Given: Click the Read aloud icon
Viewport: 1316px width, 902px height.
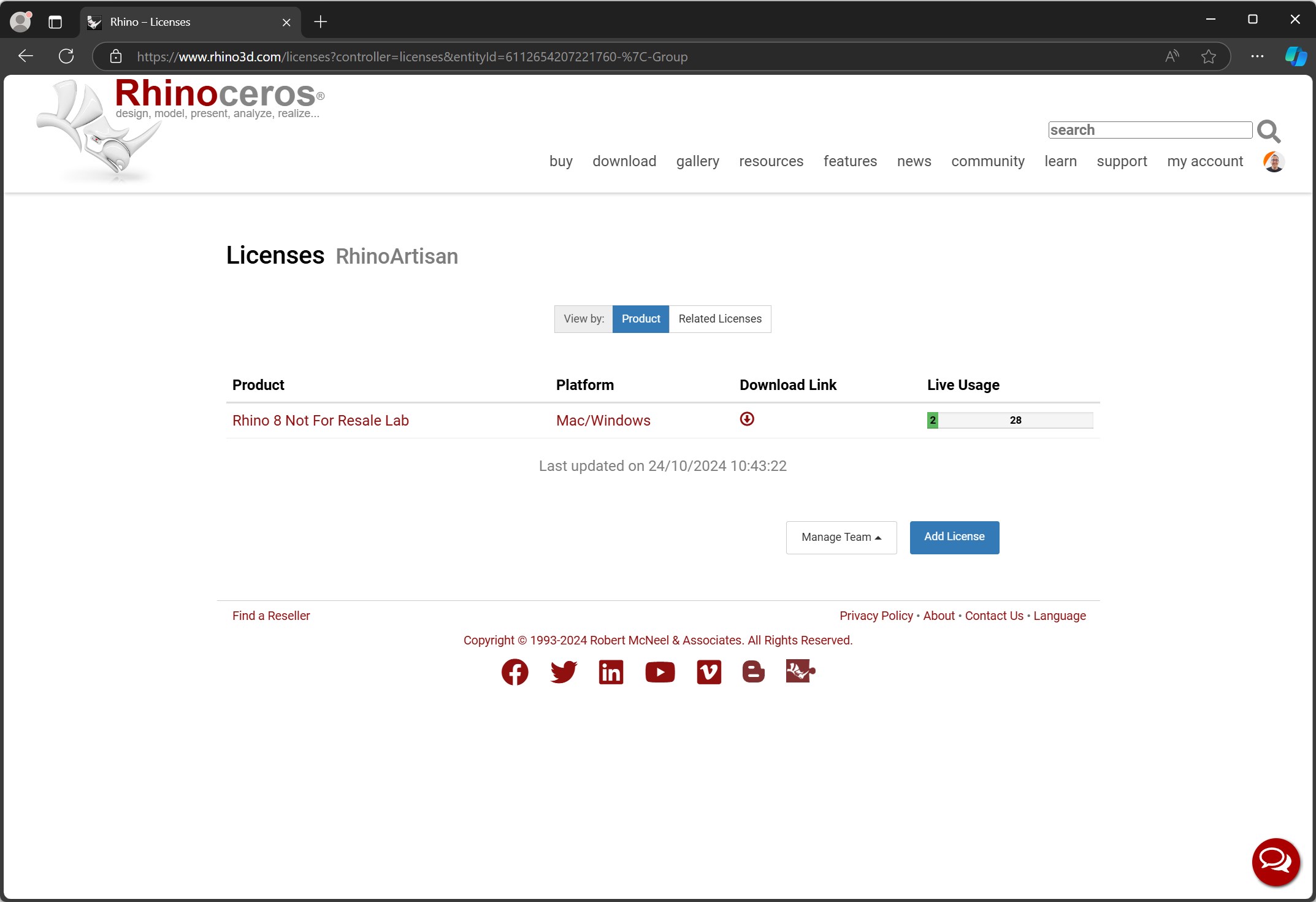Looking at the screenshot, I should 1172,56.
